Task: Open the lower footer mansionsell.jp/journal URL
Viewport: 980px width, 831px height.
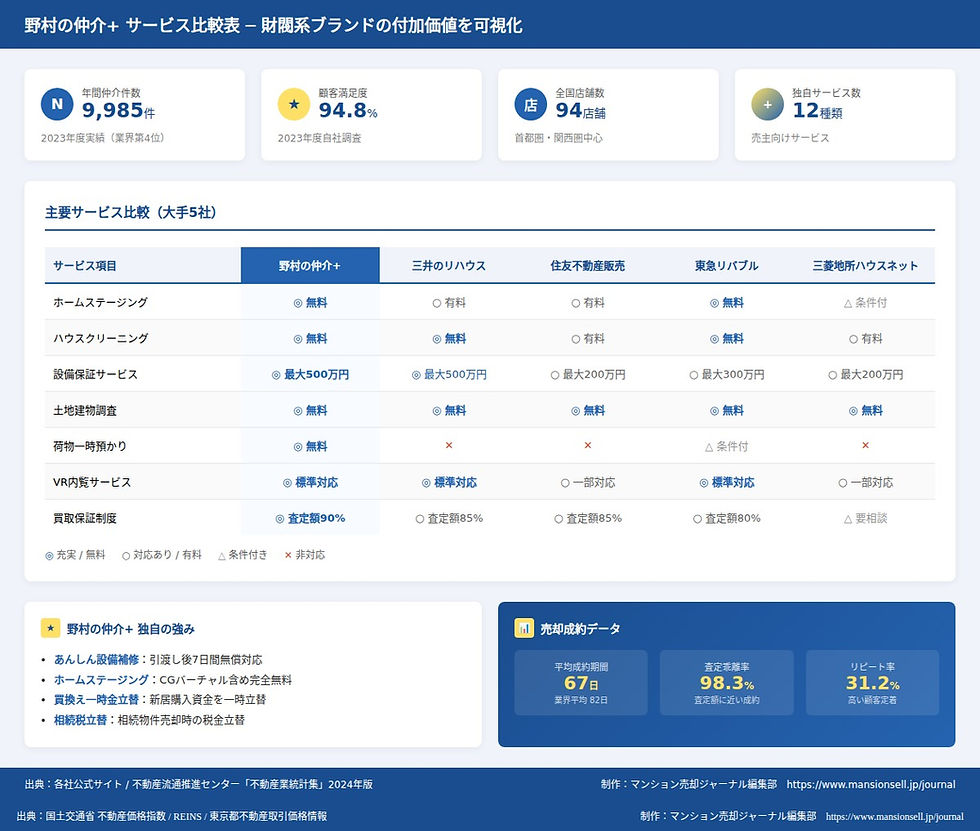Action: point(894,816)
